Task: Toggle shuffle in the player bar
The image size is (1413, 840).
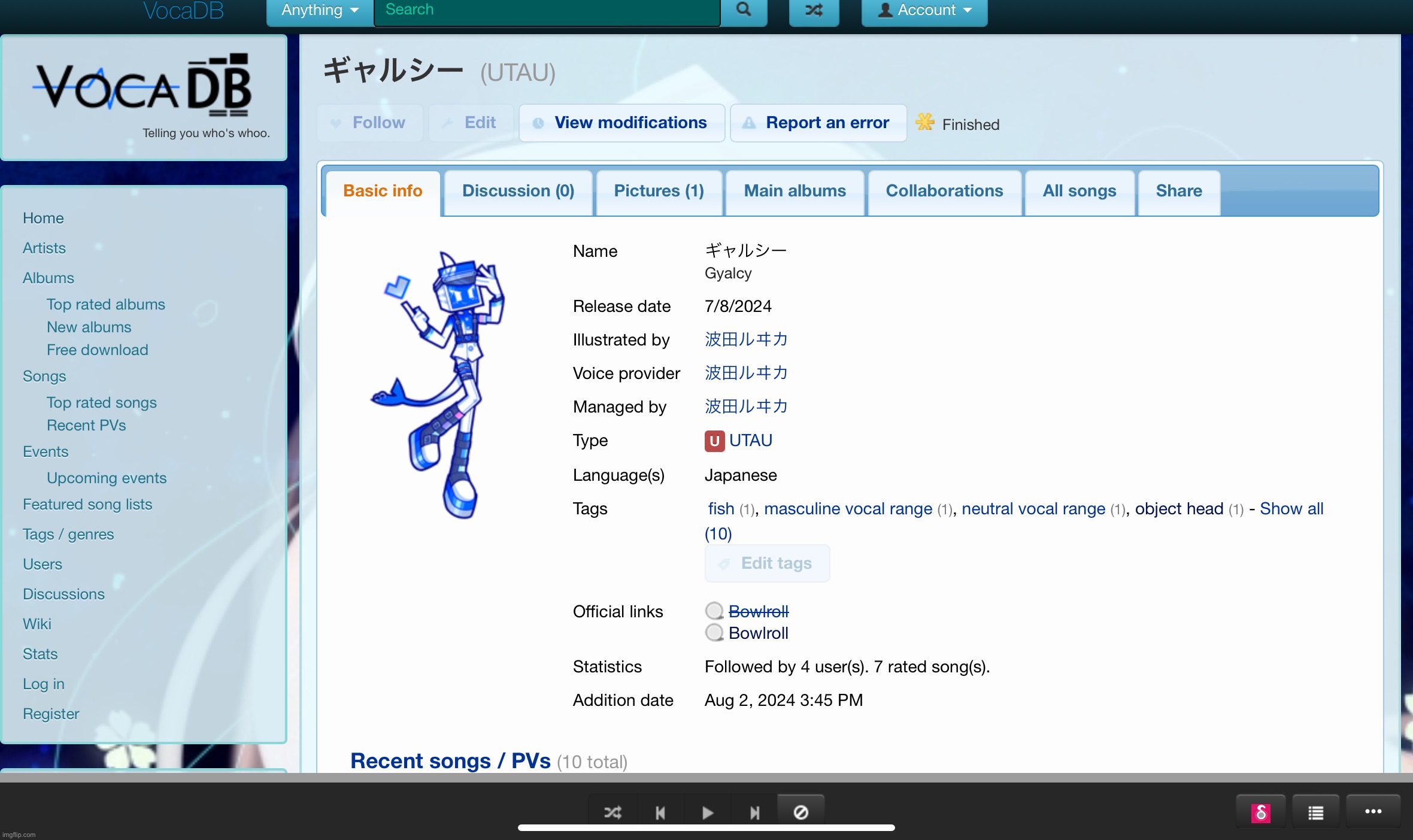Action: click(612, 812)
